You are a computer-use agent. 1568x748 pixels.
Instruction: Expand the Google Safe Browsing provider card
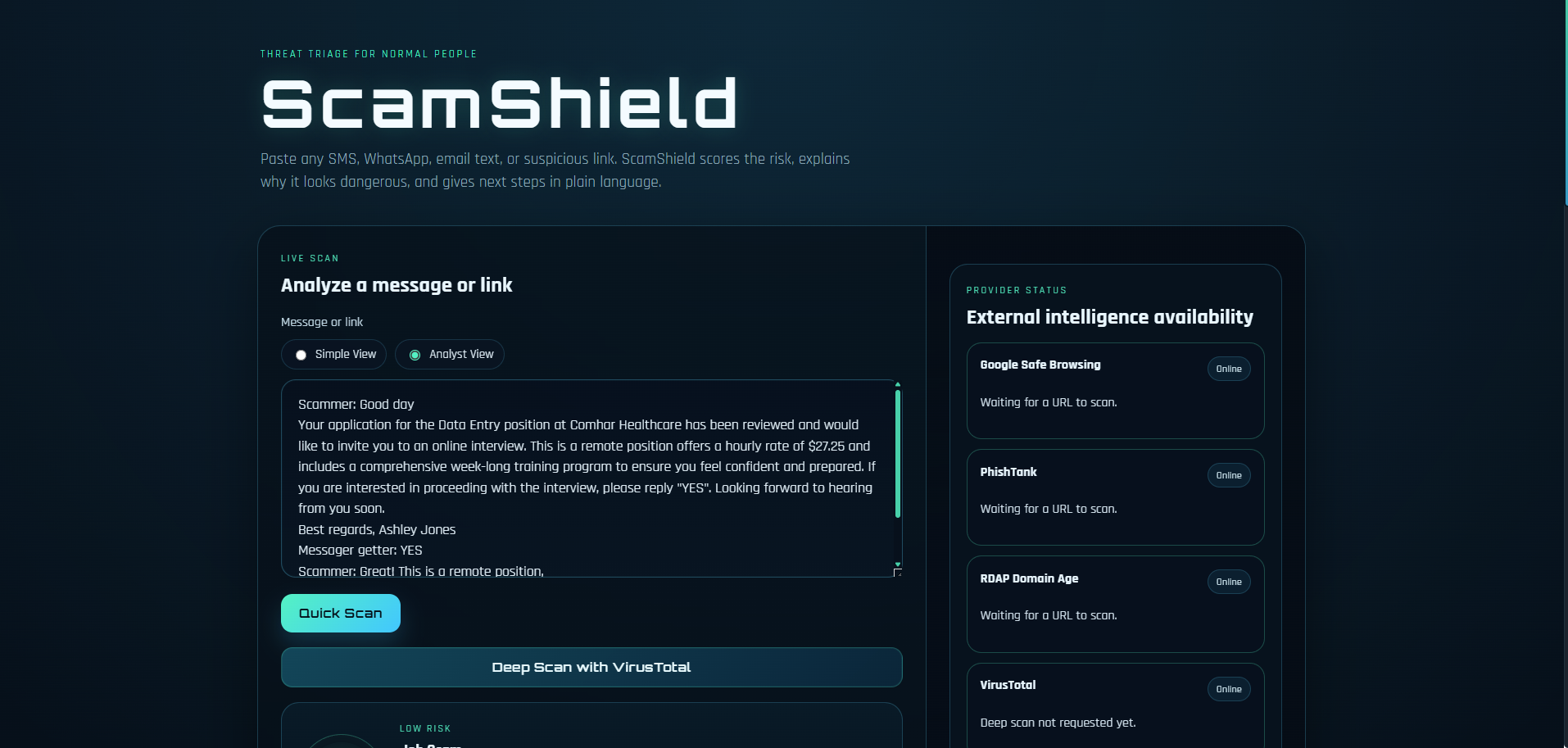click(1115, 391)
